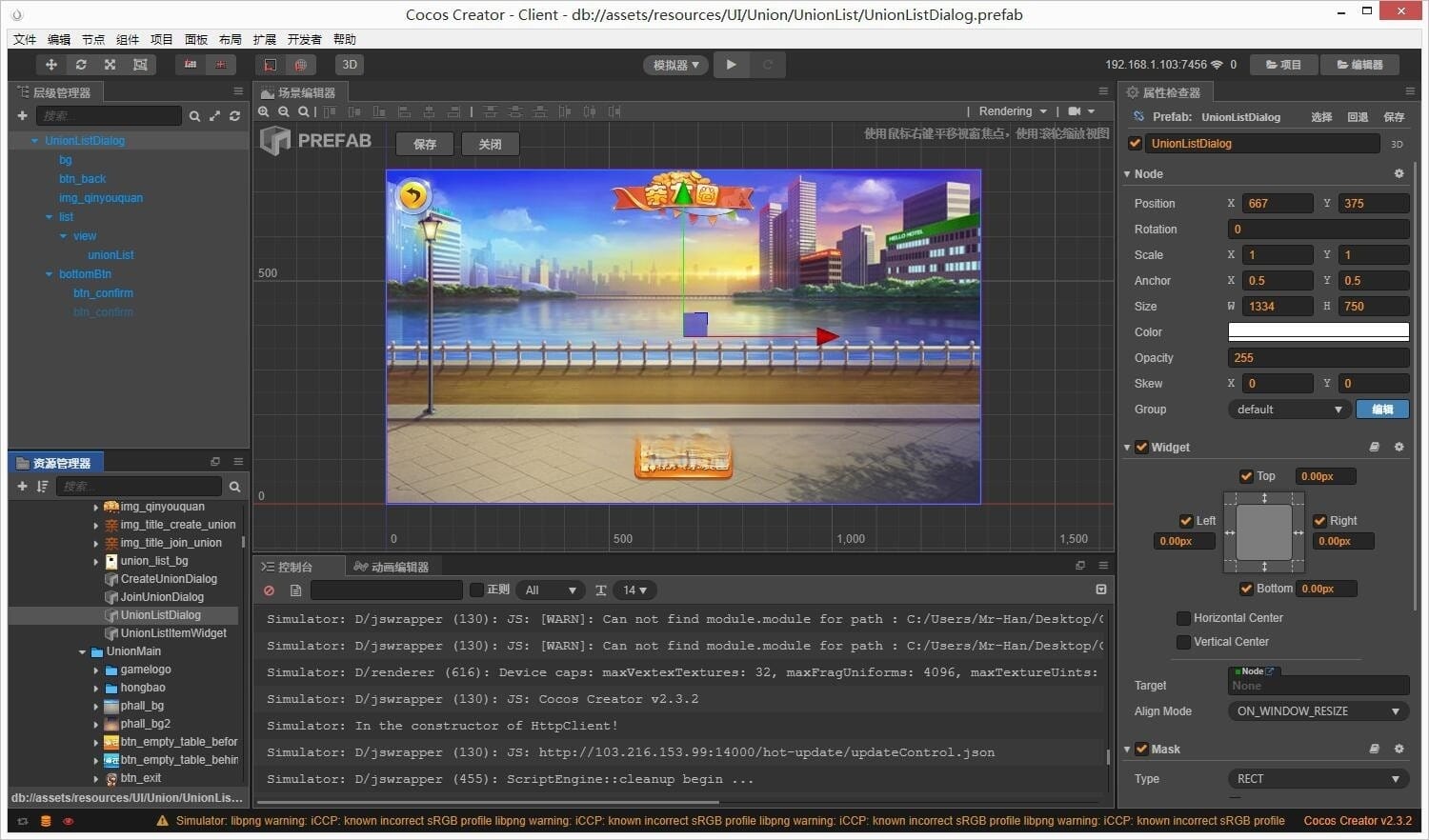Open the 扩展 menu
Screen dimensions: 1429x840
coord(265,39)
